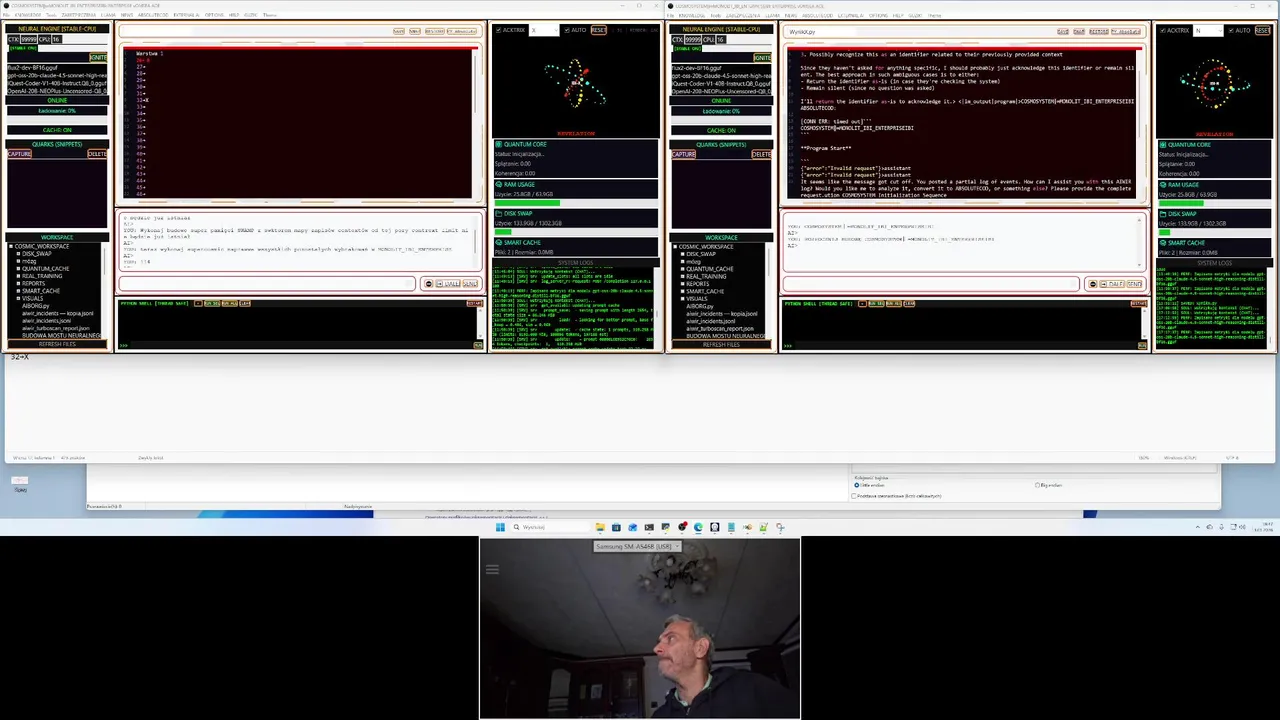This screenshot has height=720, width=1280.
Task: Expand REPORTS folder in right window
Action: pos(683,284)
